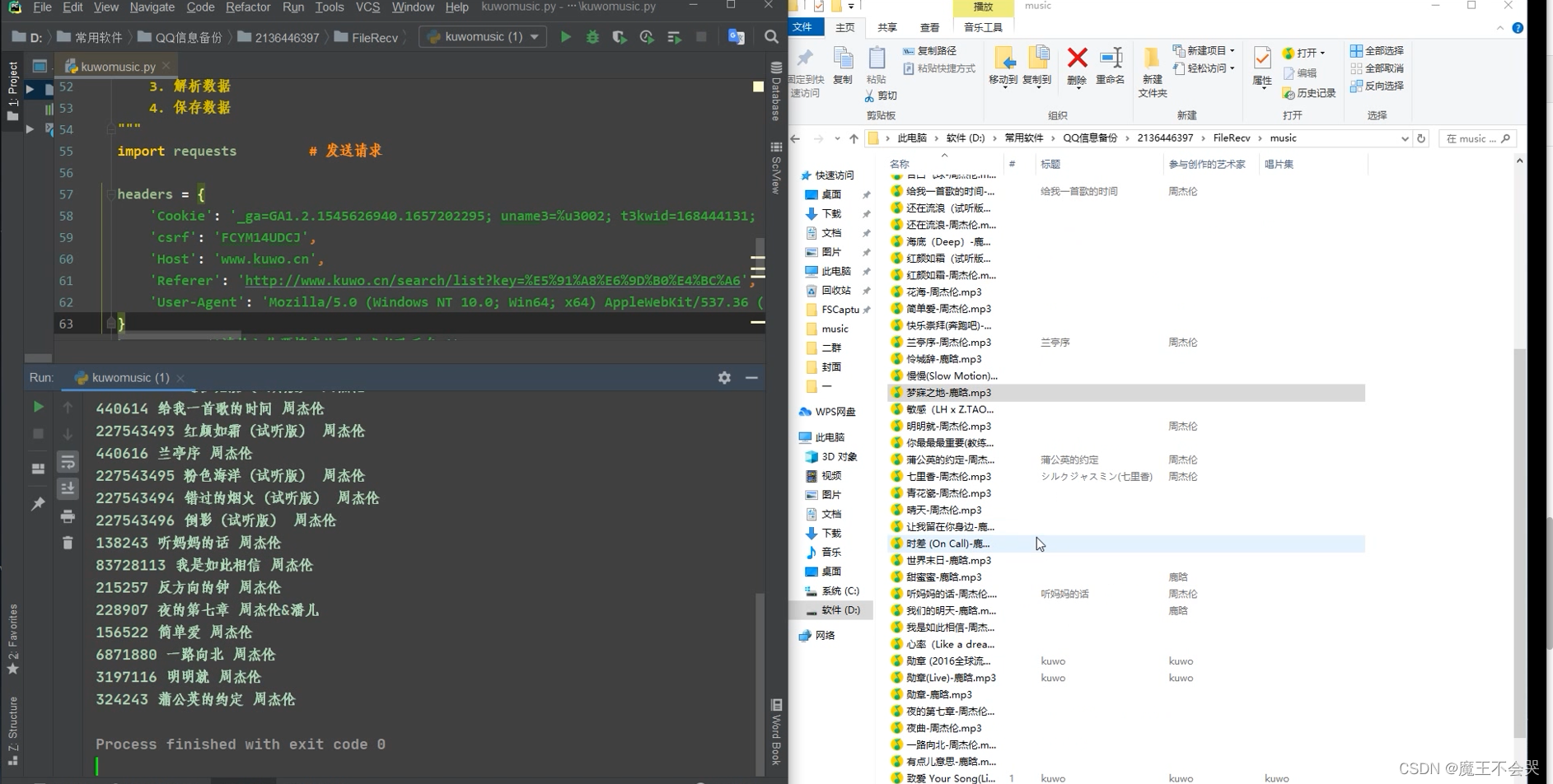Switch to 音乐工具 ribbon tab
This screenshot has height=784, width=1553.
(983, 27)
